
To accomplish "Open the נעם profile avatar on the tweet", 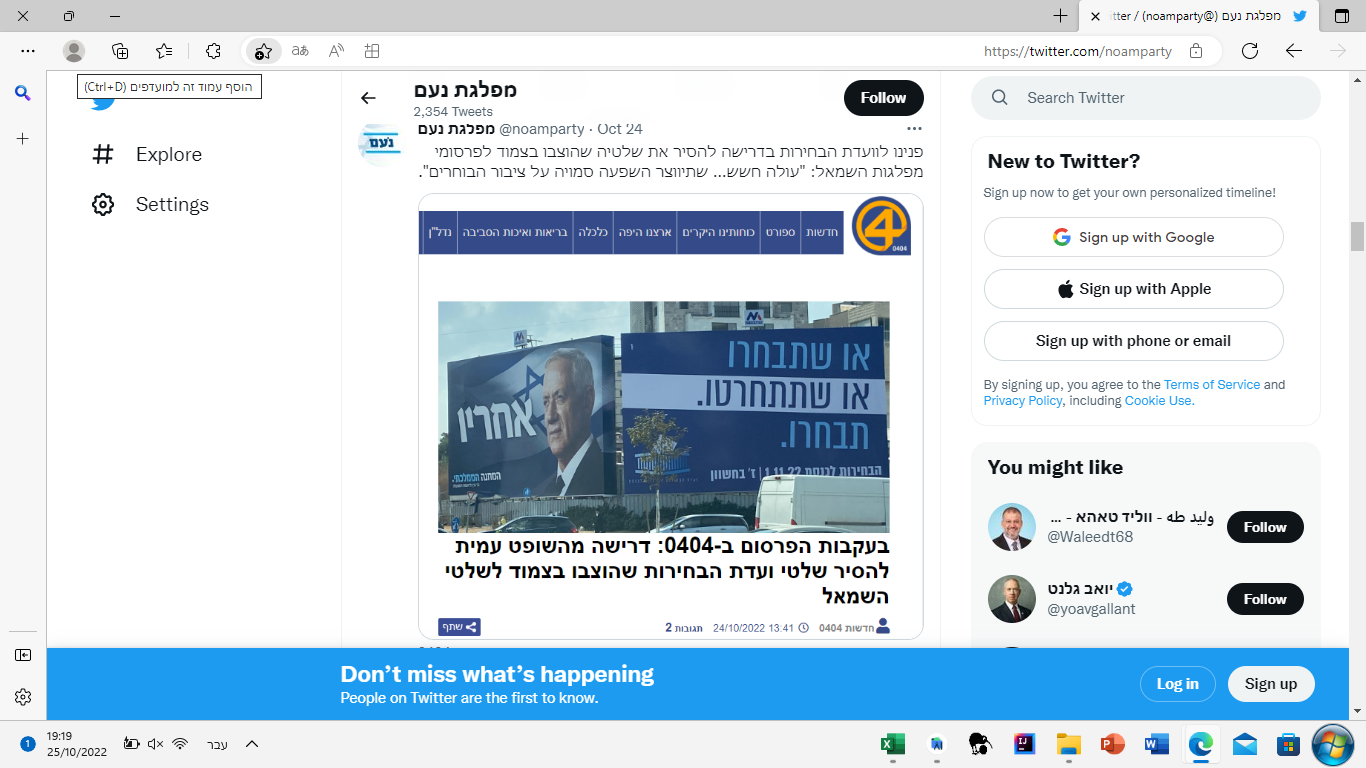I will click(x=379, y=144).
